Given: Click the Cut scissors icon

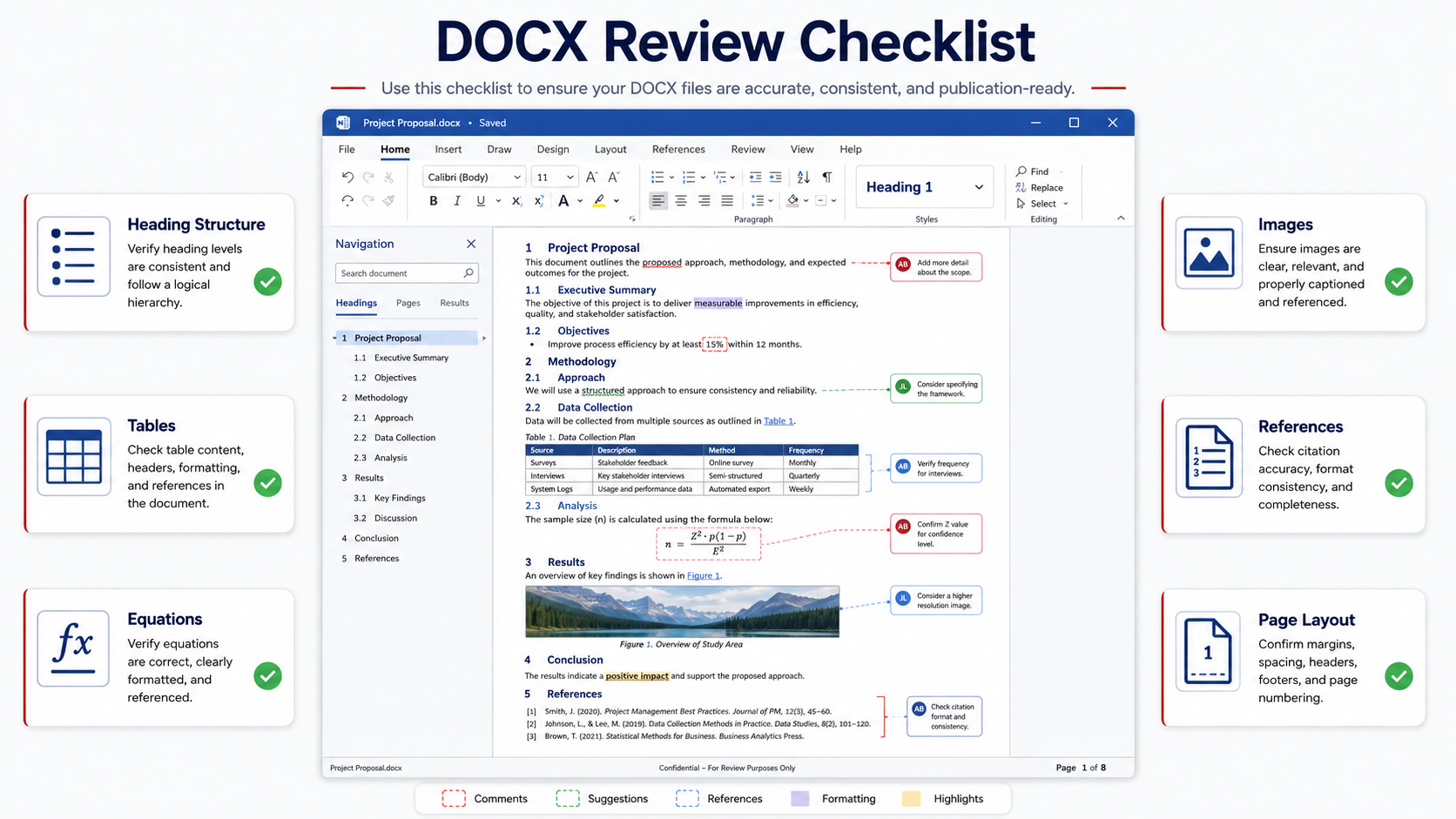Looking at the screenshot, I should (x=388, y=177).
